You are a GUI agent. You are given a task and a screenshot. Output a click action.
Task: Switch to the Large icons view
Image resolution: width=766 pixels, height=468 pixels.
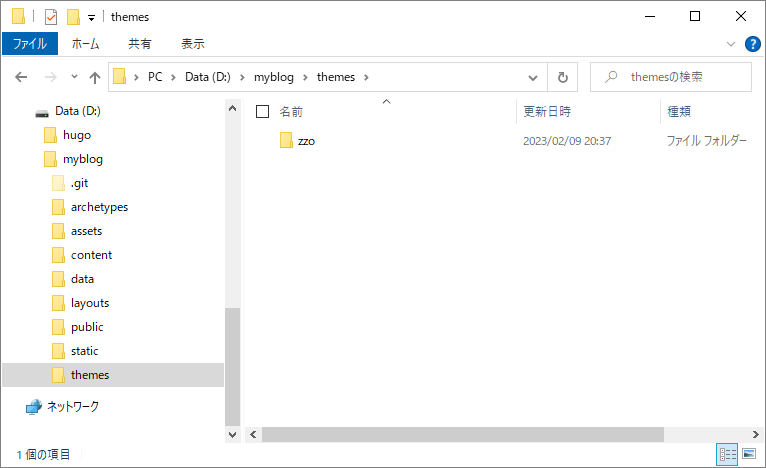[x=748, y=454]
